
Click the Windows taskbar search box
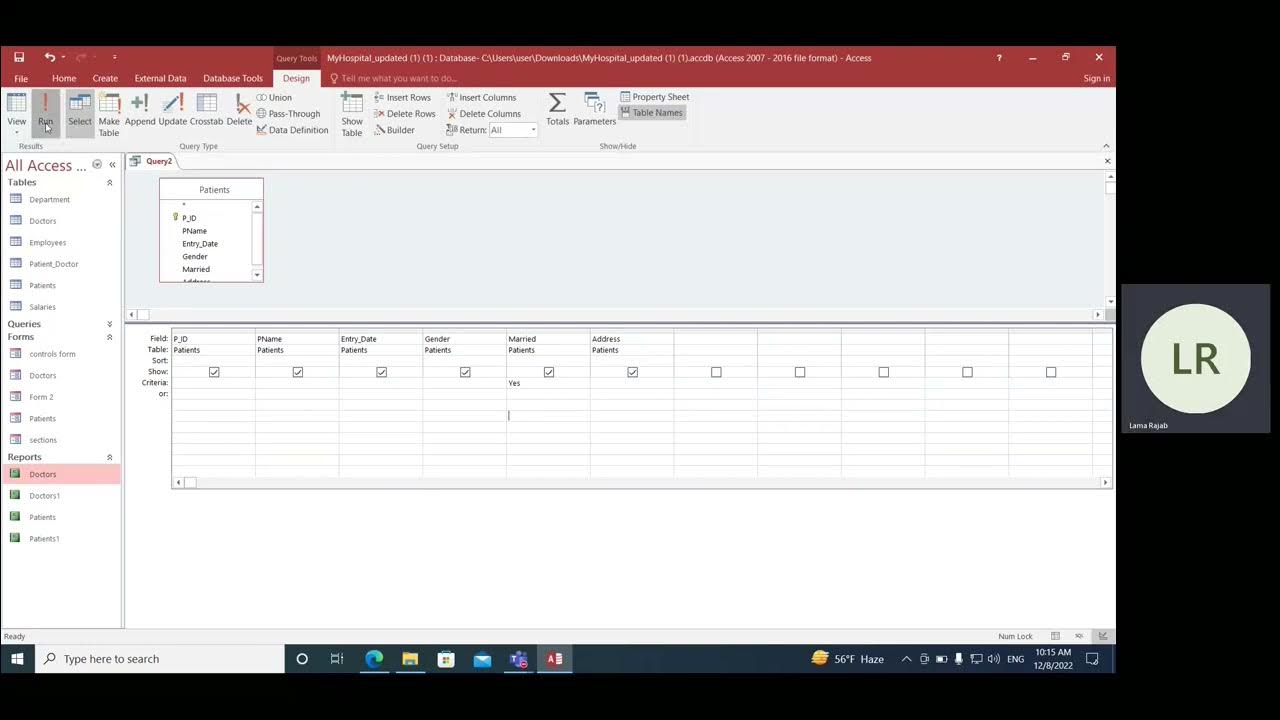(x=160, y=659)
